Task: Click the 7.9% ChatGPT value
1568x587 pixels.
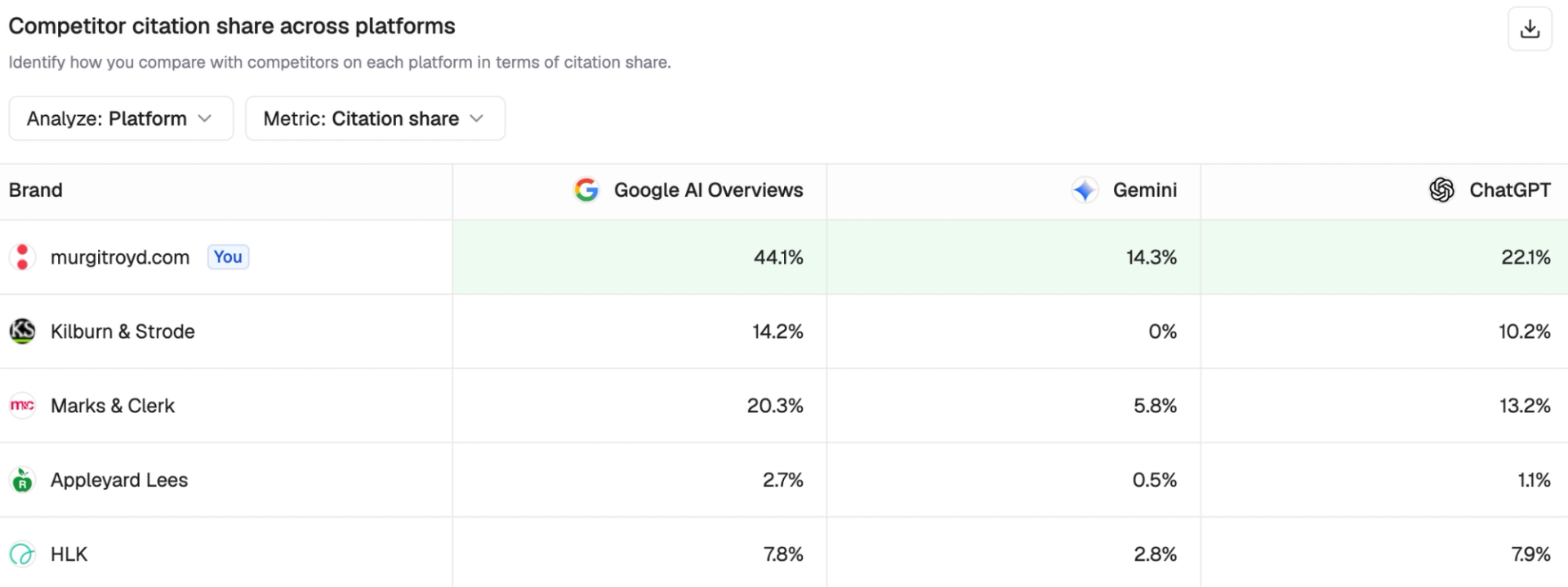Action: click(x=1531, y=554)
